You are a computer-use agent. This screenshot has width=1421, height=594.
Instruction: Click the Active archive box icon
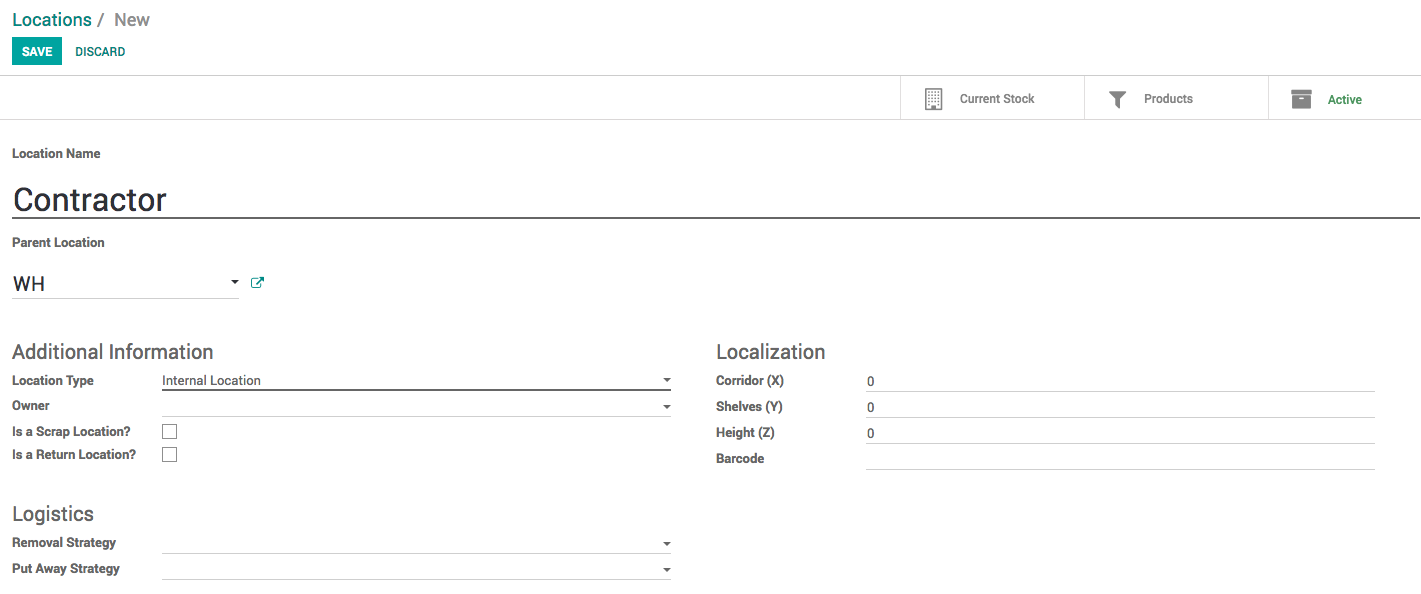point(1301,99)
